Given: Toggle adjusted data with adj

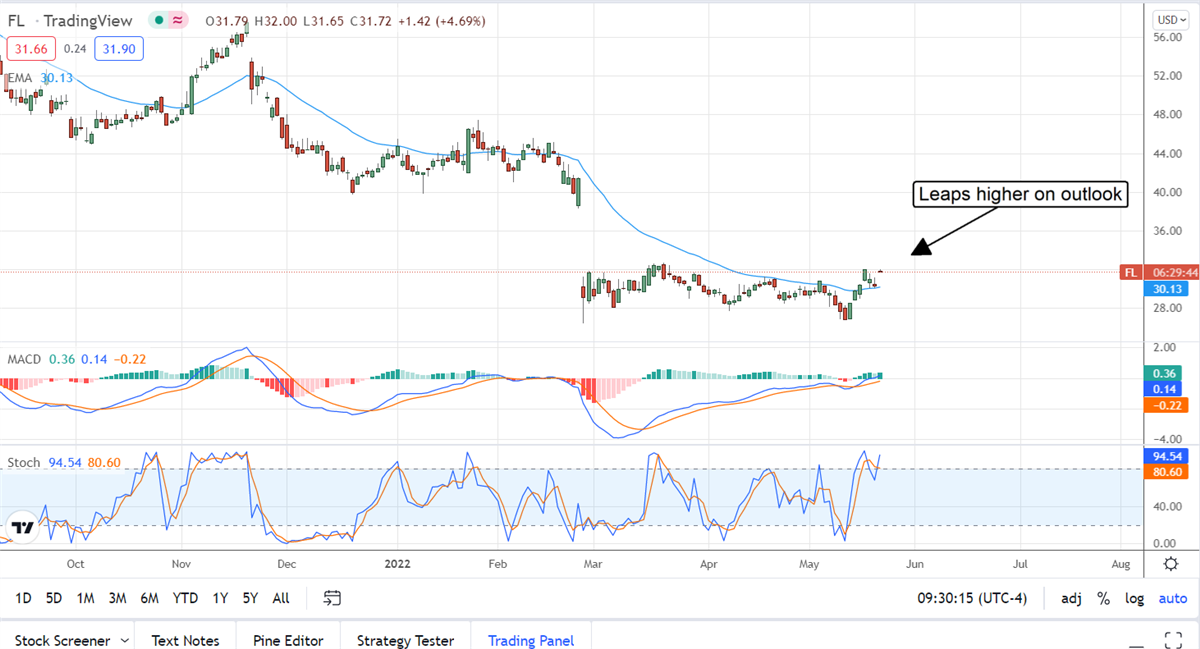Looking at the screenshot, I should (x=1070, y=598).
